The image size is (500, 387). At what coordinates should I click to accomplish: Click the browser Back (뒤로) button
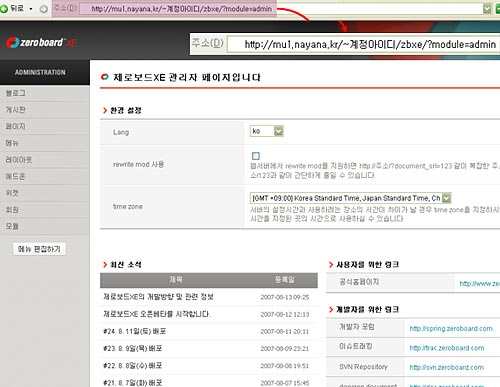tap(13, 8)
